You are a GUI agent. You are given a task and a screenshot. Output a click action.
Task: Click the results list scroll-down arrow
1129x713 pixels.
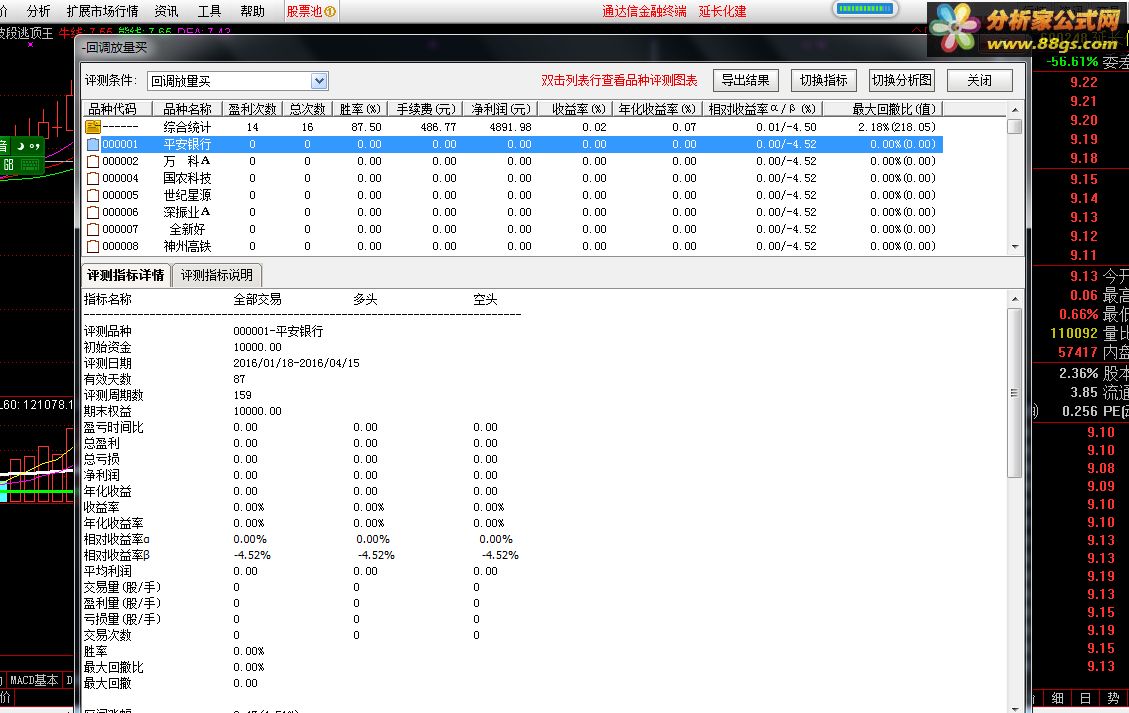[1015, 246]
